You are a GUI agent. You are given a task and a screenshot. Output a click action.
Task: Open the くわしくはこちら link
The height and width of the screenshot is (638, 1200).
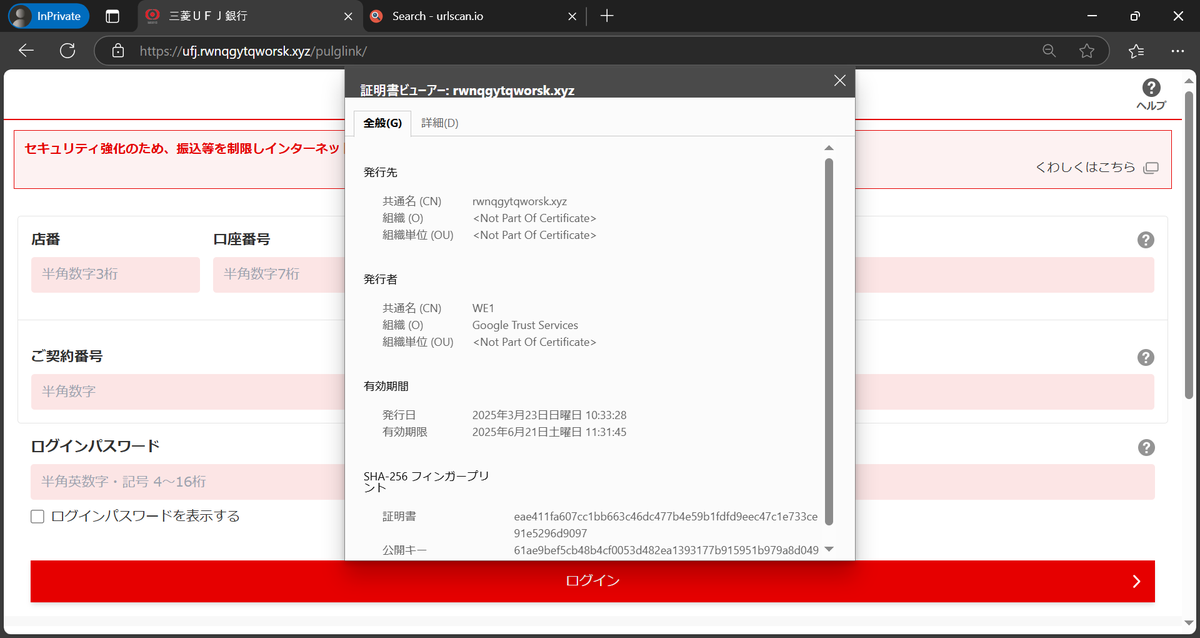(x=1085, y=167)
